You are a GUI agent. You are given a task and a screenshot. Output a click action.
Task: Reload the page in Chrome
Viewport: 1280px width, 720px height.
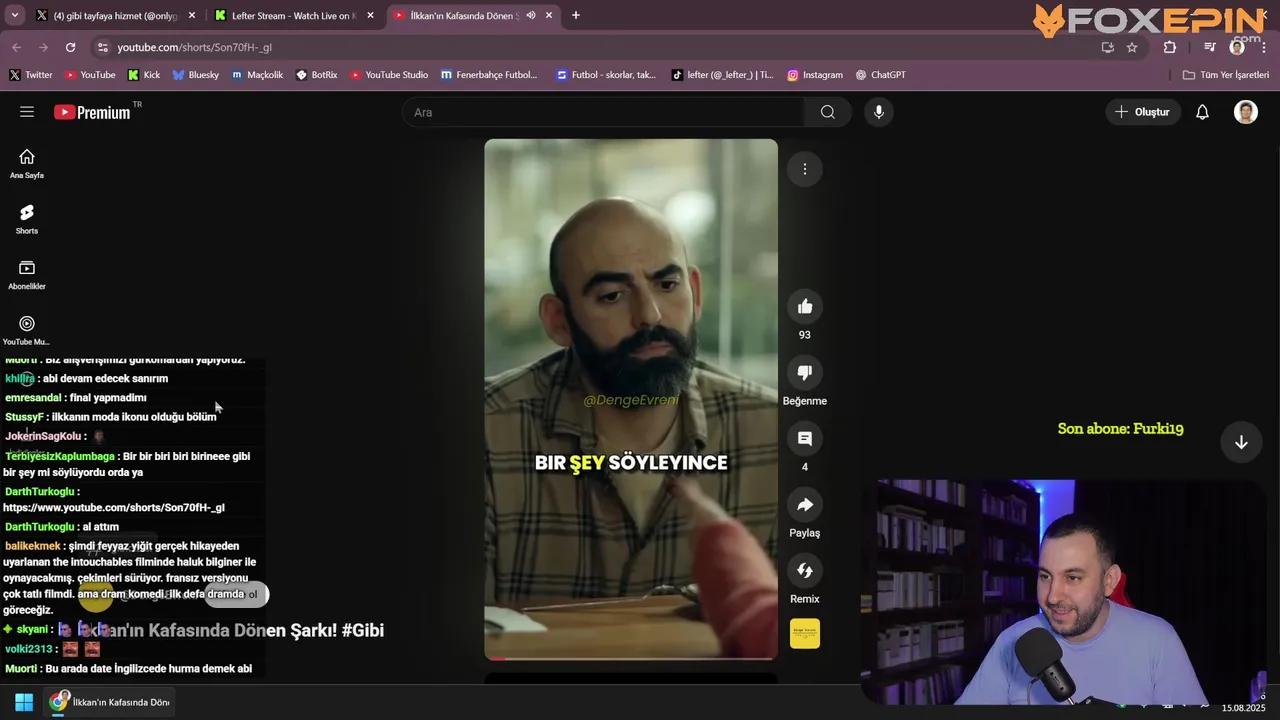coord(70,47)
